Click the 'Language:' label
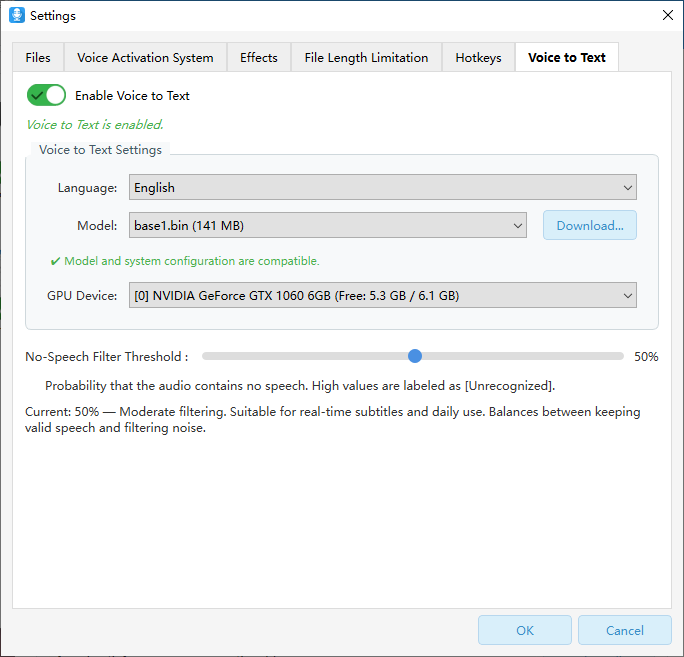 87,188
